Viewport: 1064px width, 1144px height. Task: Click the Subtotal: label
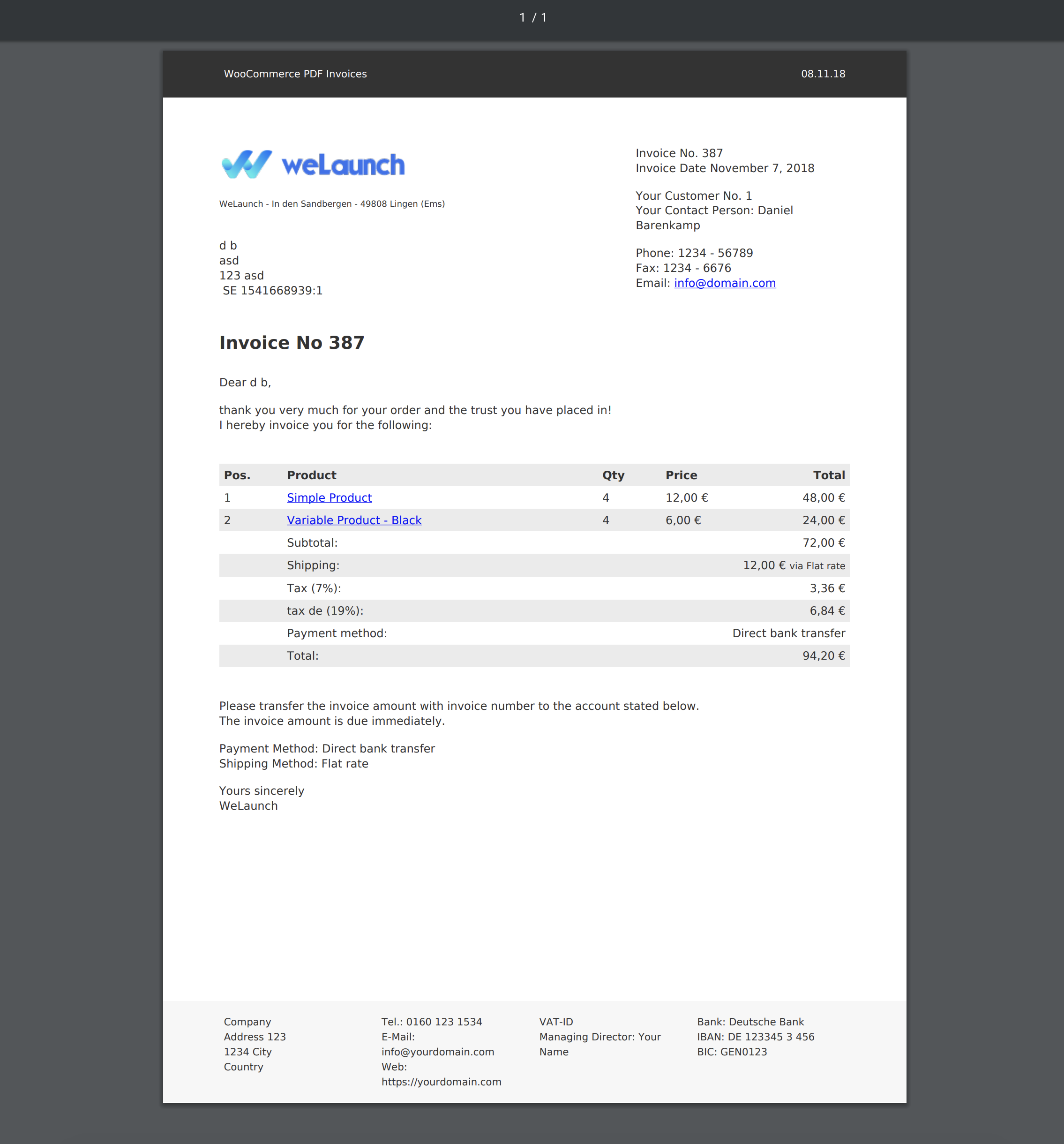point(313,542)
